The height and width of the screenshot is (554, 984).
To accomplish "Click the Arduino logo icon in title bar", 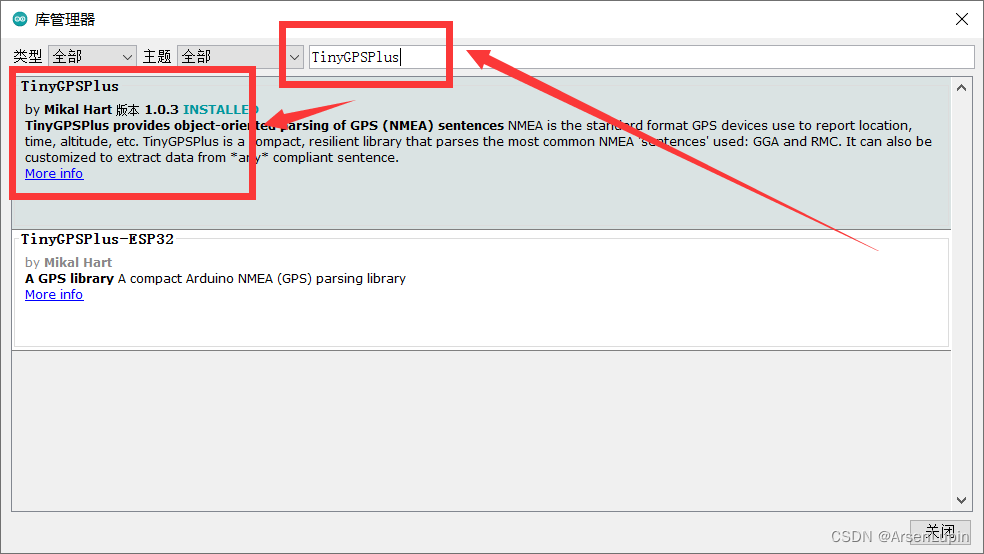I will pos(20,19).
